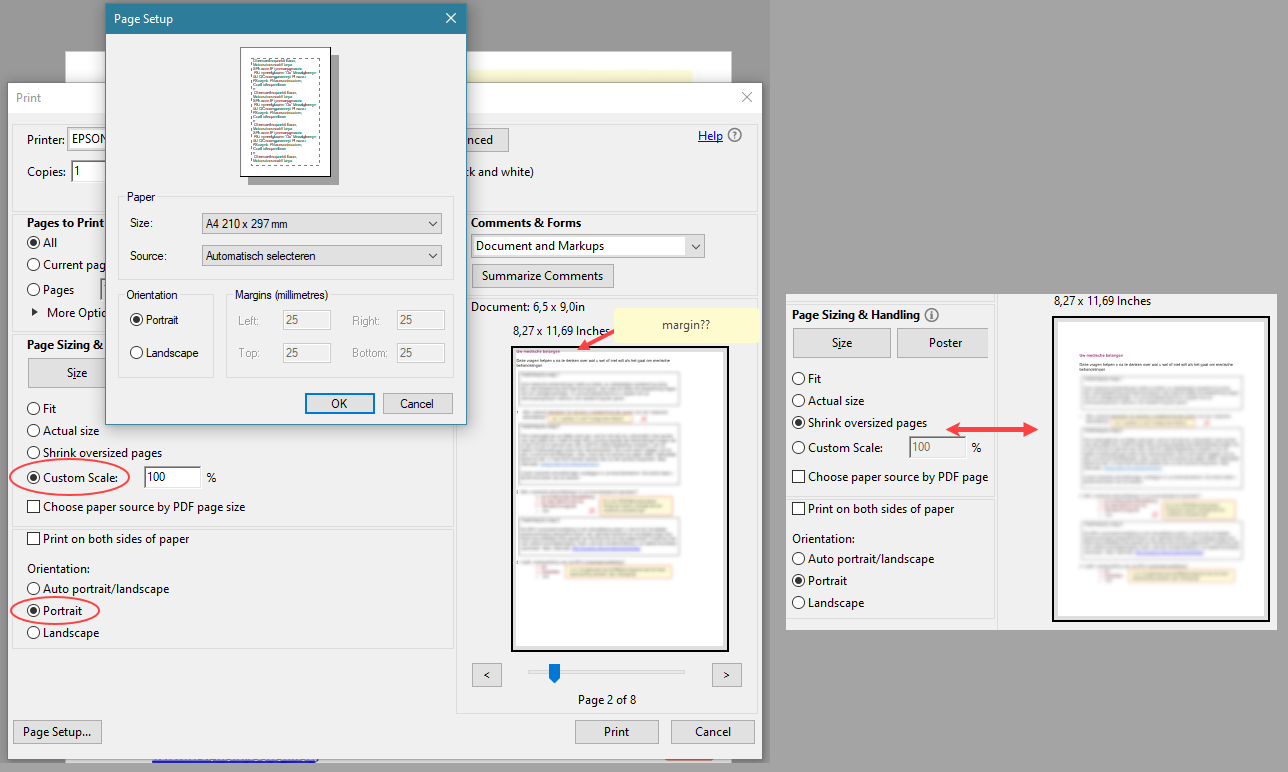This screenshot has height=772, width=1288.
Task: Select Landscape orientation in Page Setup dialog
Action: pos(139,352)
